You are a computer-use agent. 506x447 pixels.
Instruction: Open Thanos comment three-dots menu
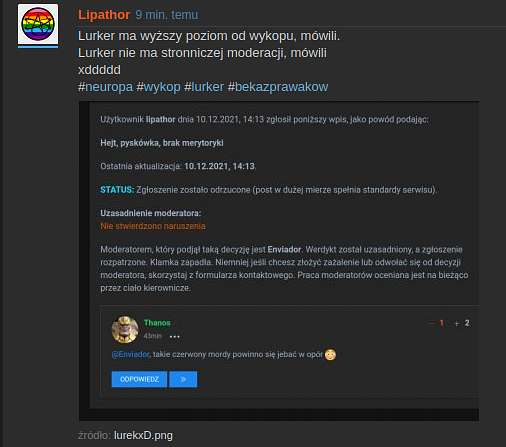click(175, 337)
